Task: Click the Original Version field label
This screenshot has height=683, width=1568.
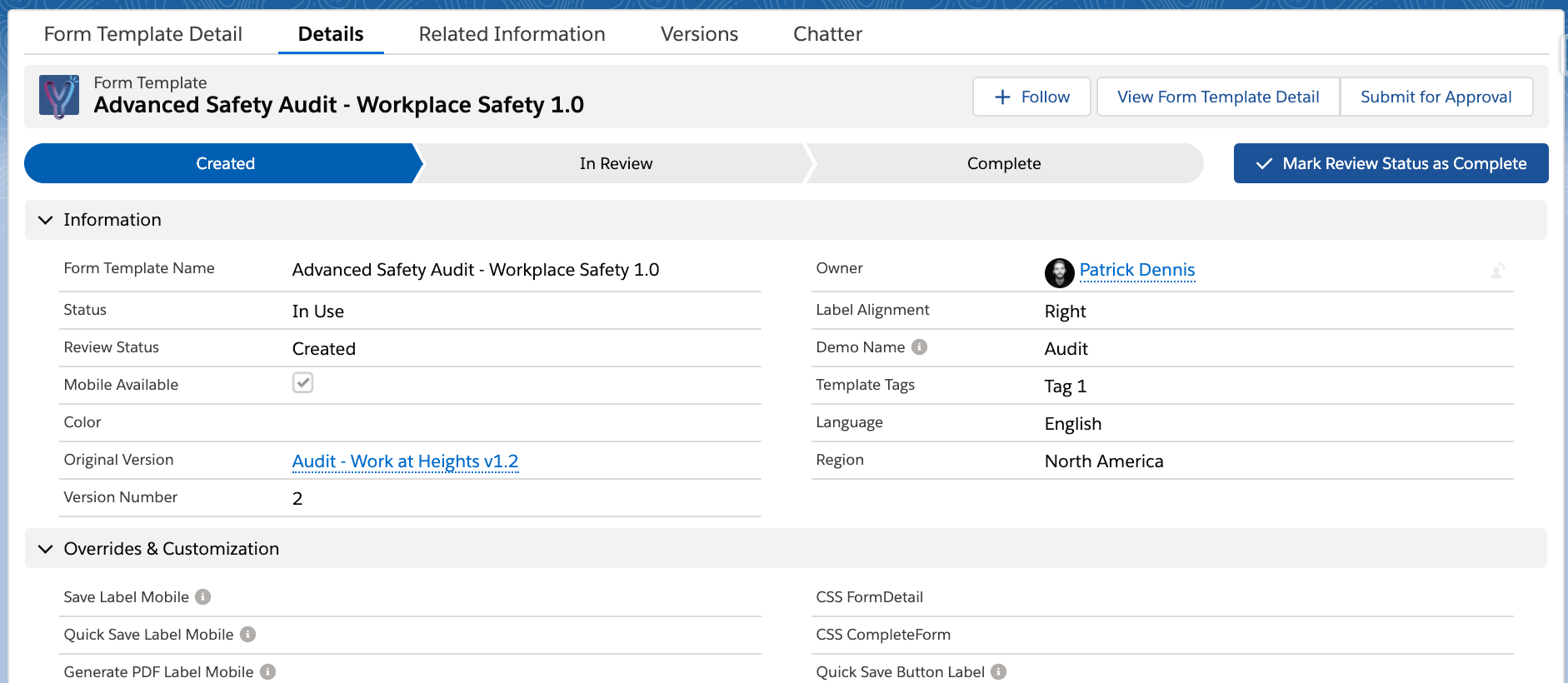Action: point(118,460)
